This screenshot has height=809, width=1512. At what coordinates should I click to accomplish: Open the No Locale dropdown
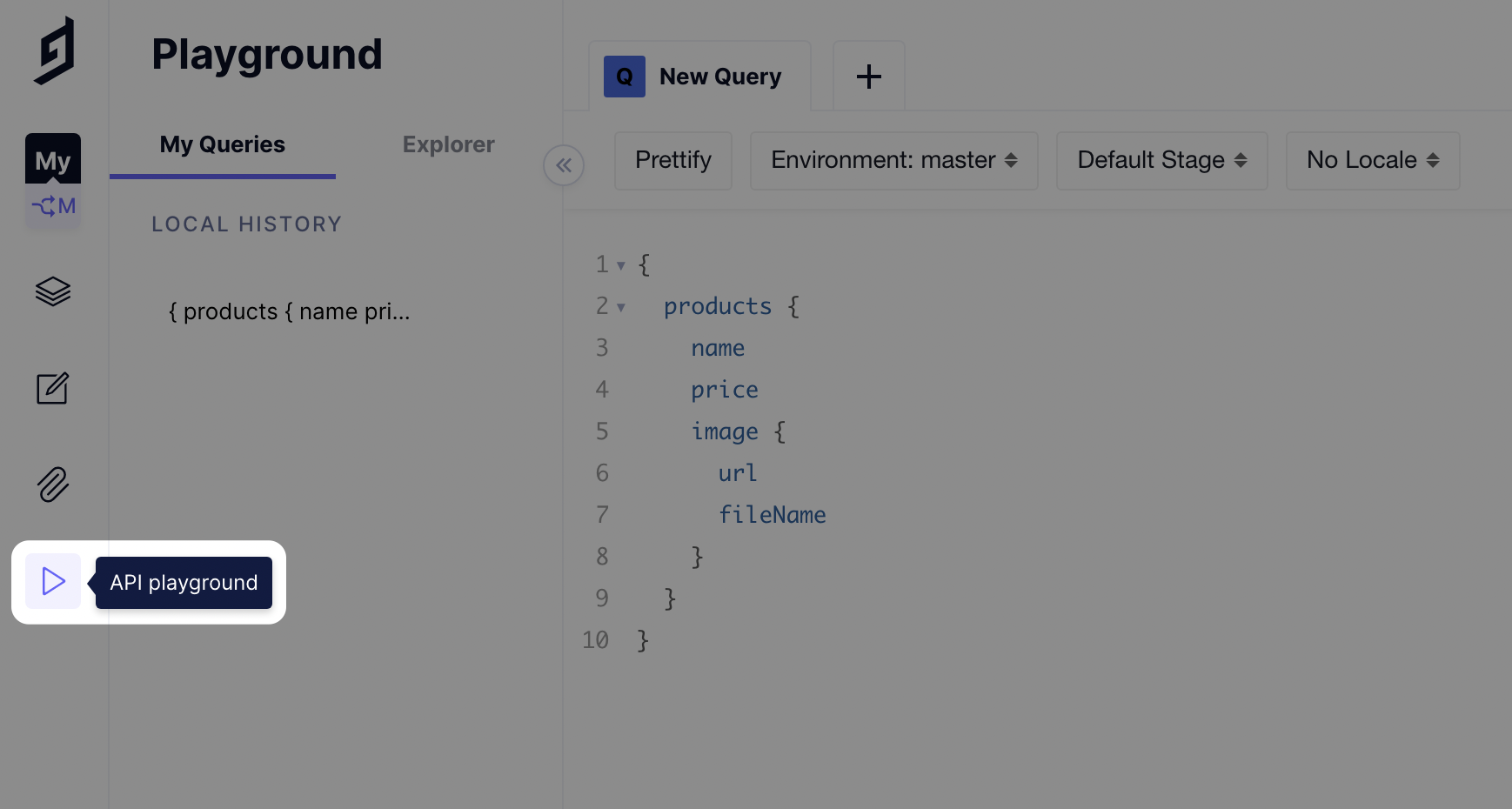click(1372, 161)
